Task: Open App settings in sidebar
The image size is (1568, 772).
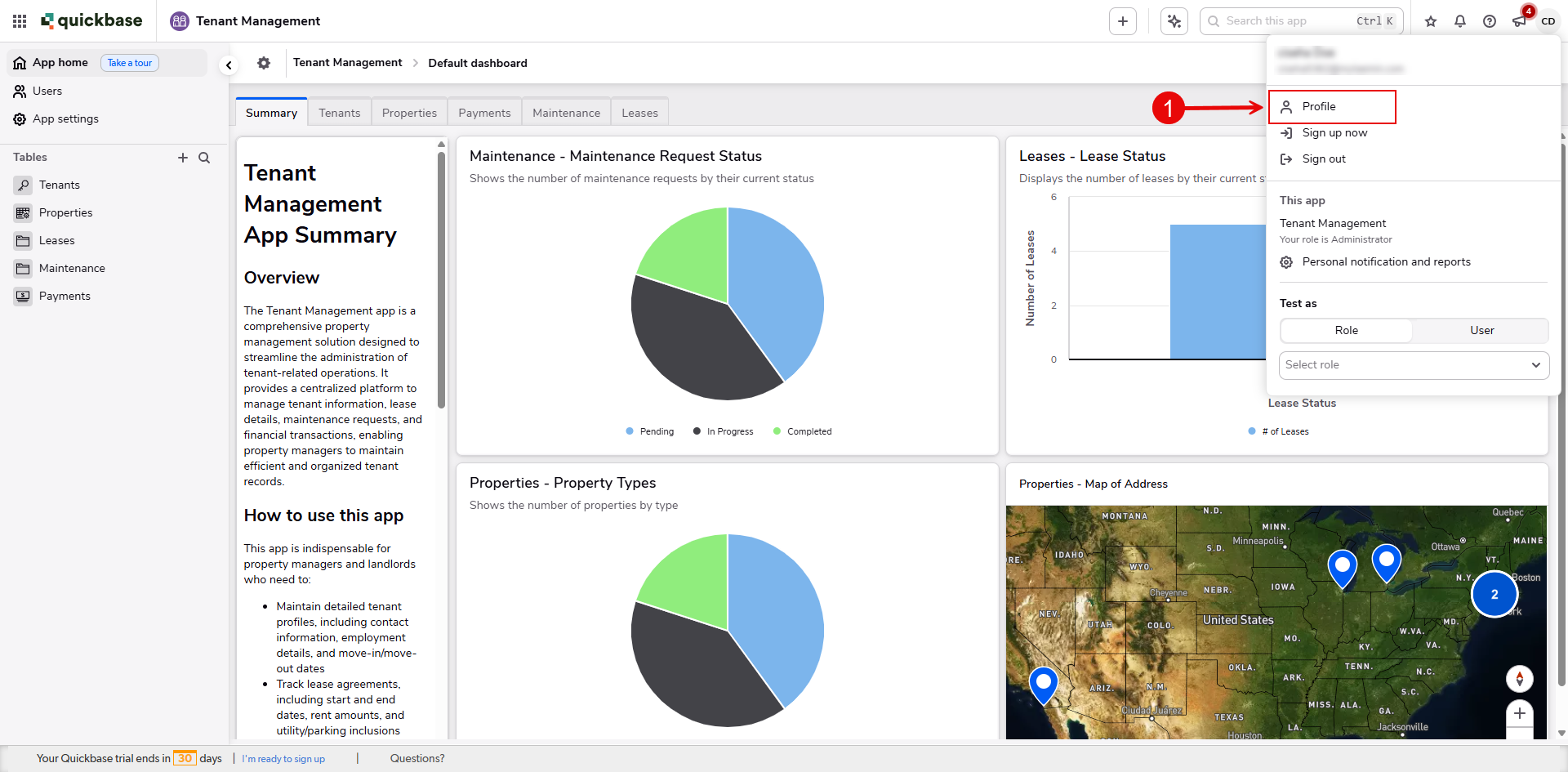Action: coord(65,119)
